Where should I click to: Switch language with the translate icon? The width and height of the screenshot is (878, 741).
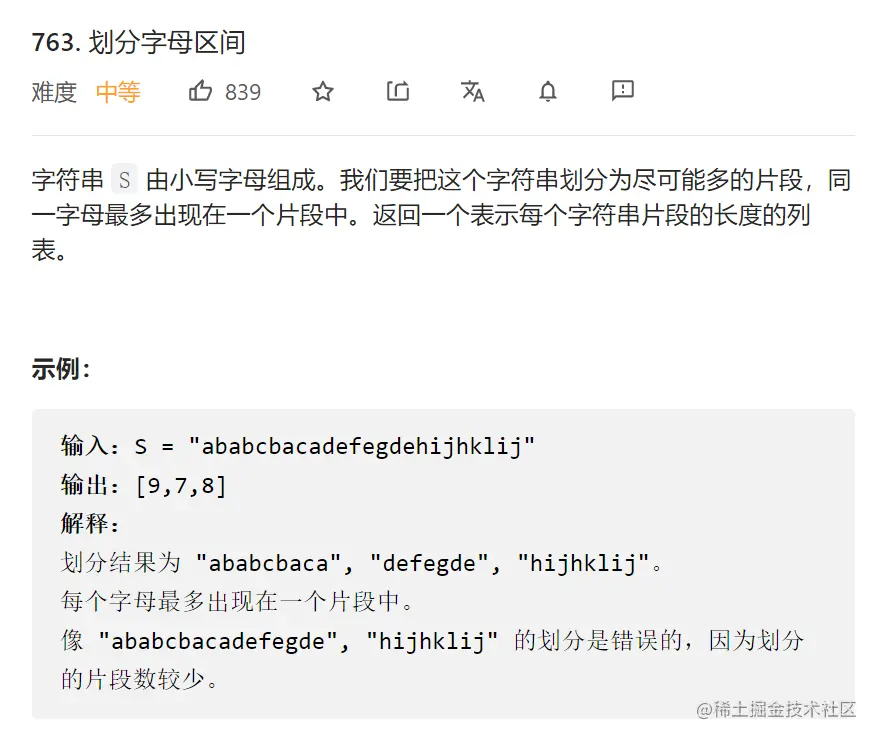pos(473,91)
